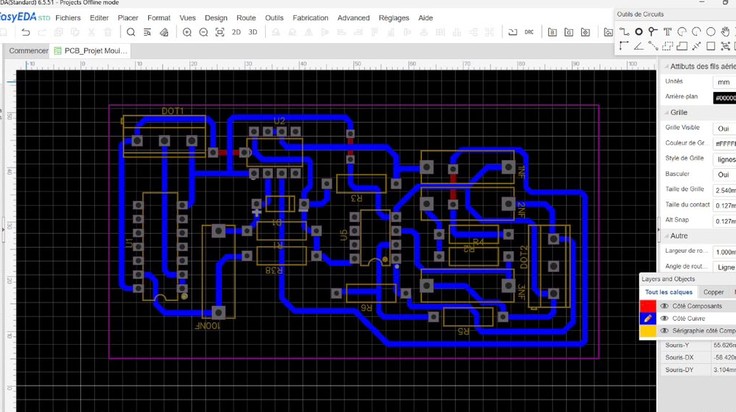Open the Placer menu

[x=128, y=18]
